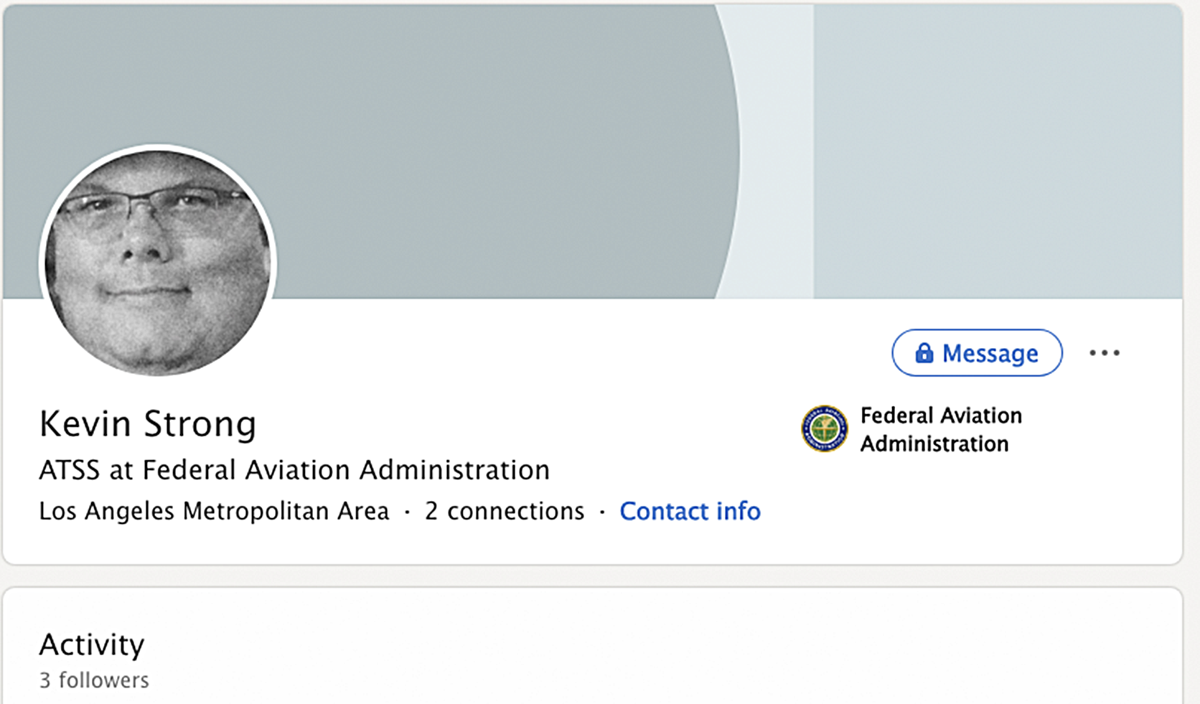Screen dimensions: 1200x704
Task: View the 2 connections list
Action: 504,511
